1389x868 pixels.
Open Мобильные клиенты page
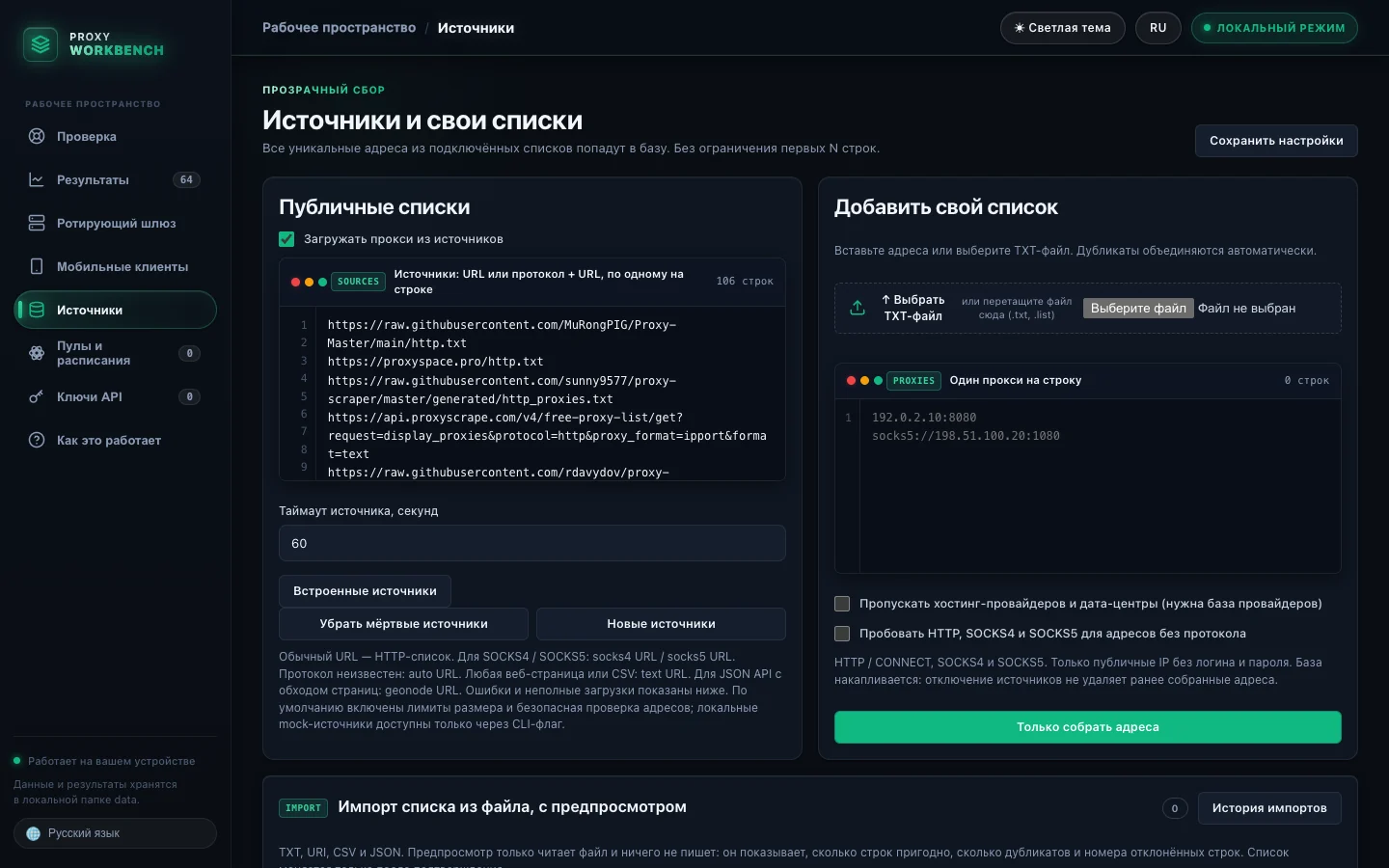pyautogui.click(x=115, y=266)
